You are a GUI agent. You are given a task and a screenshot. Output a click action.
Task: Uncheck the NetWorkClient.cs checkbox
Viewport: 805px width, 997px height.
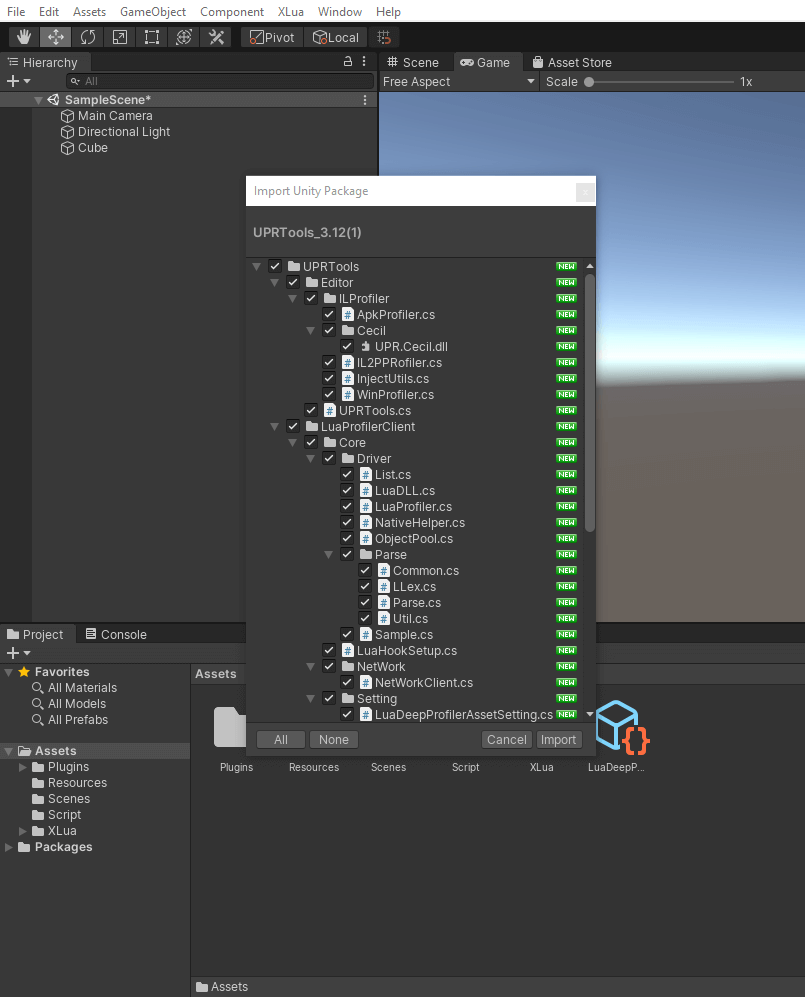tap(347, 683)
